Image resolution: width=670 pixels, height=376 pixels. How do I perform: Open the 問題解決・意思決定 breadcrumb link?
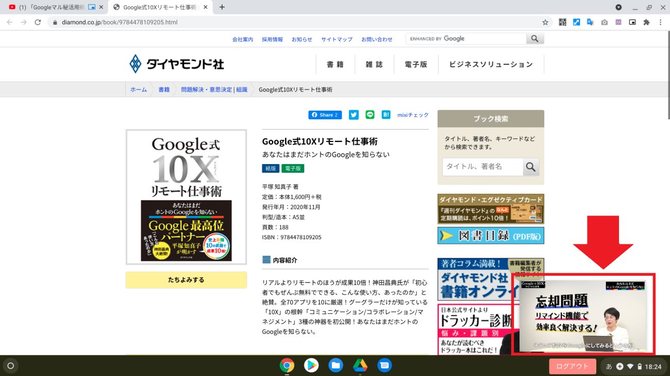click(x=206, y=90)
